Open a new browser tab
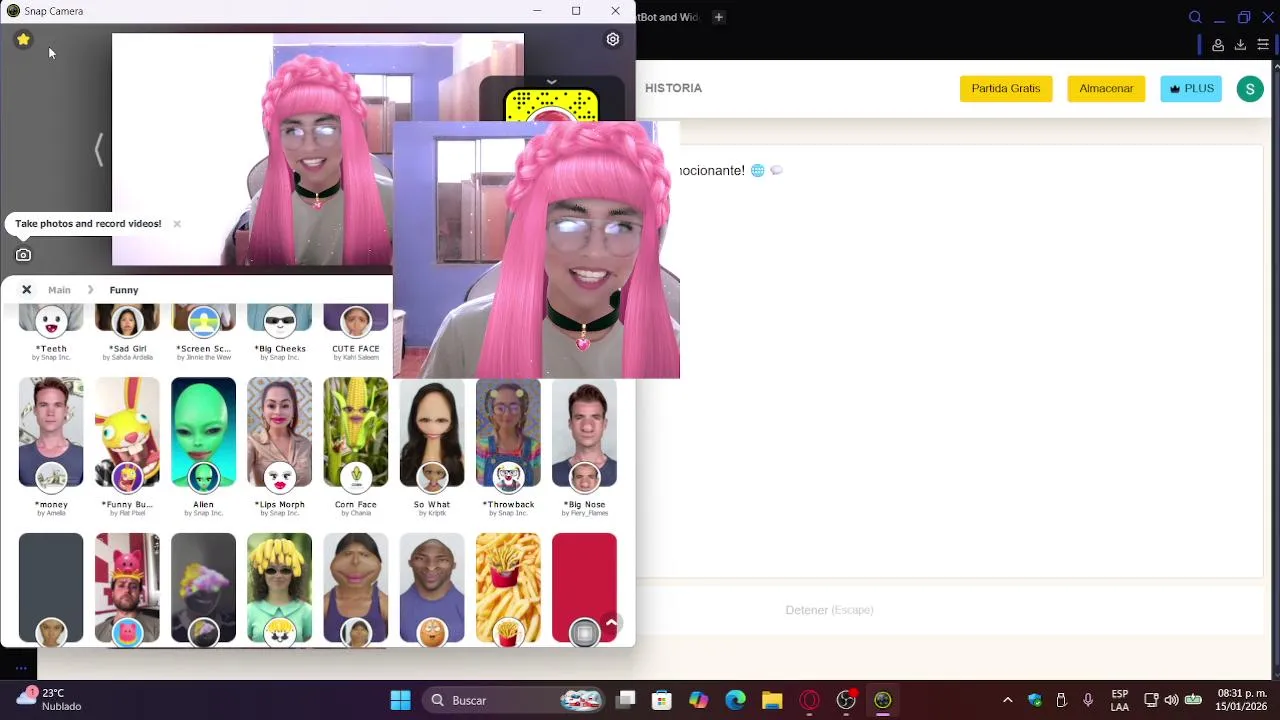 click(x=718, y=17)
